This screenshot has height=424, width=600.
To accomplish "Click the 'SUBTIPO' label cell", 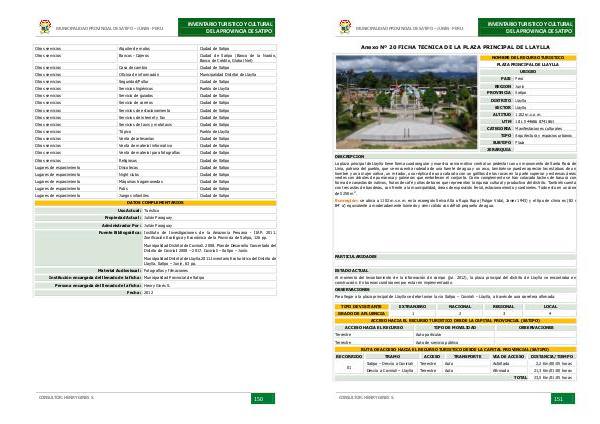I will 496,142.
